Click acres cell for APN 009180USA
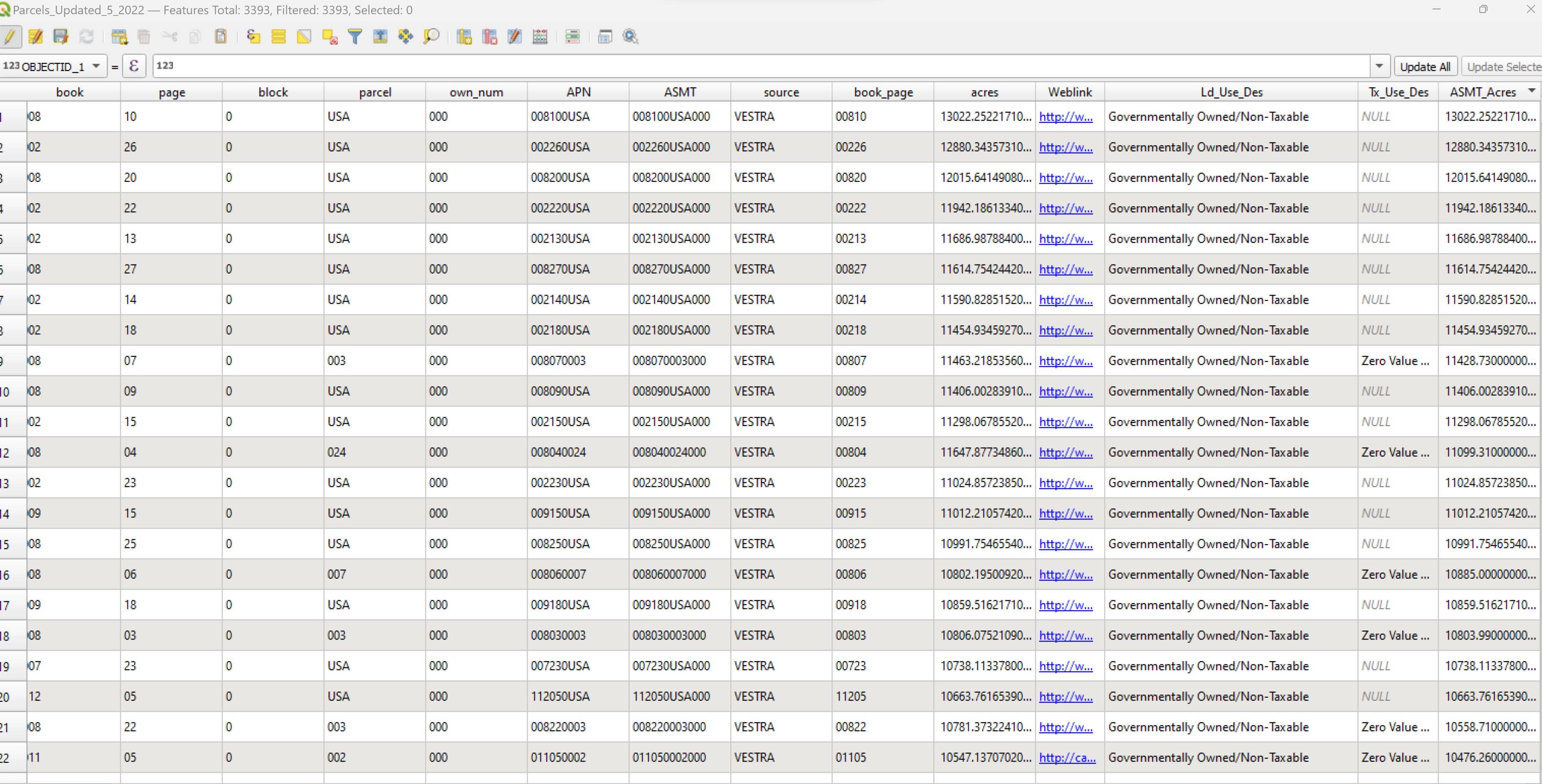This screenshot has width=1542, height=784. (985, 605)
